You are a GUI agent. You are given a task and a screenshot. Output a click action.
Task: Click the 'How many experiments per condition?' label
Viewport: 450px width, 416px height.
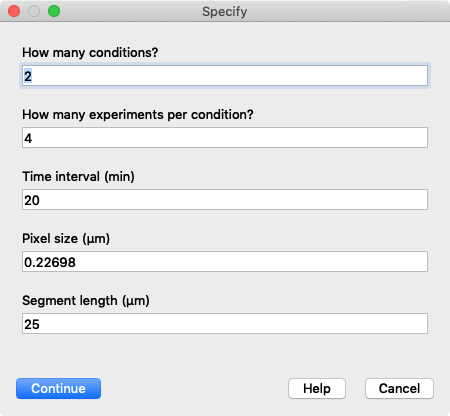pos(138,115)
